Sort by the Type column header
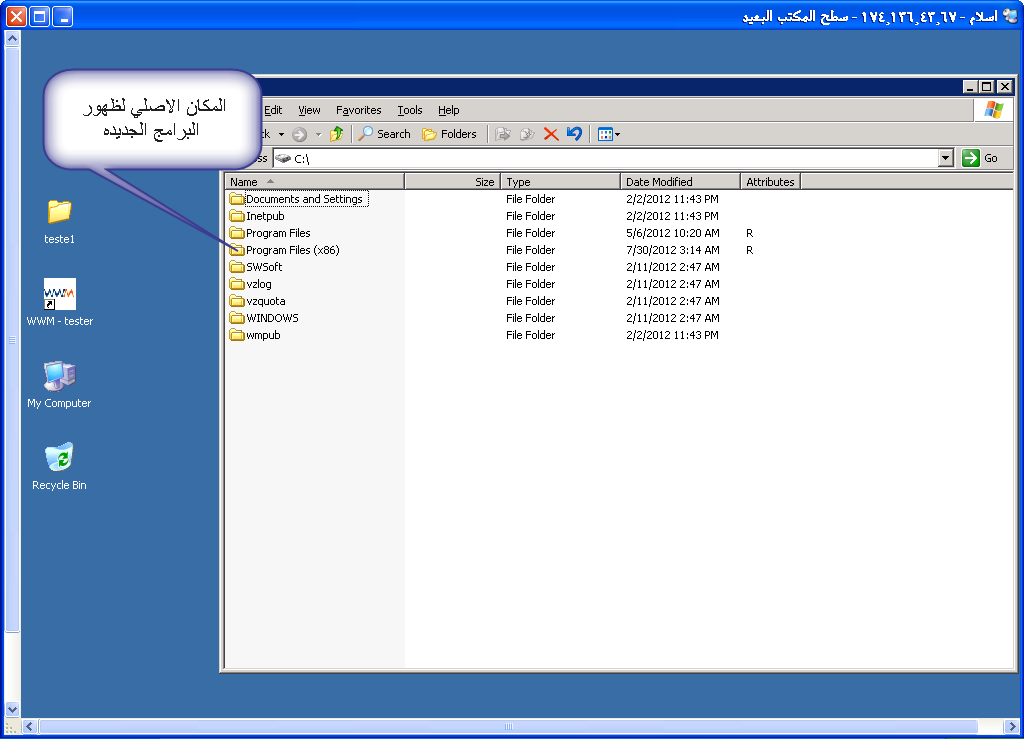The image size is (1024, 739). click(x=560, y=181)
